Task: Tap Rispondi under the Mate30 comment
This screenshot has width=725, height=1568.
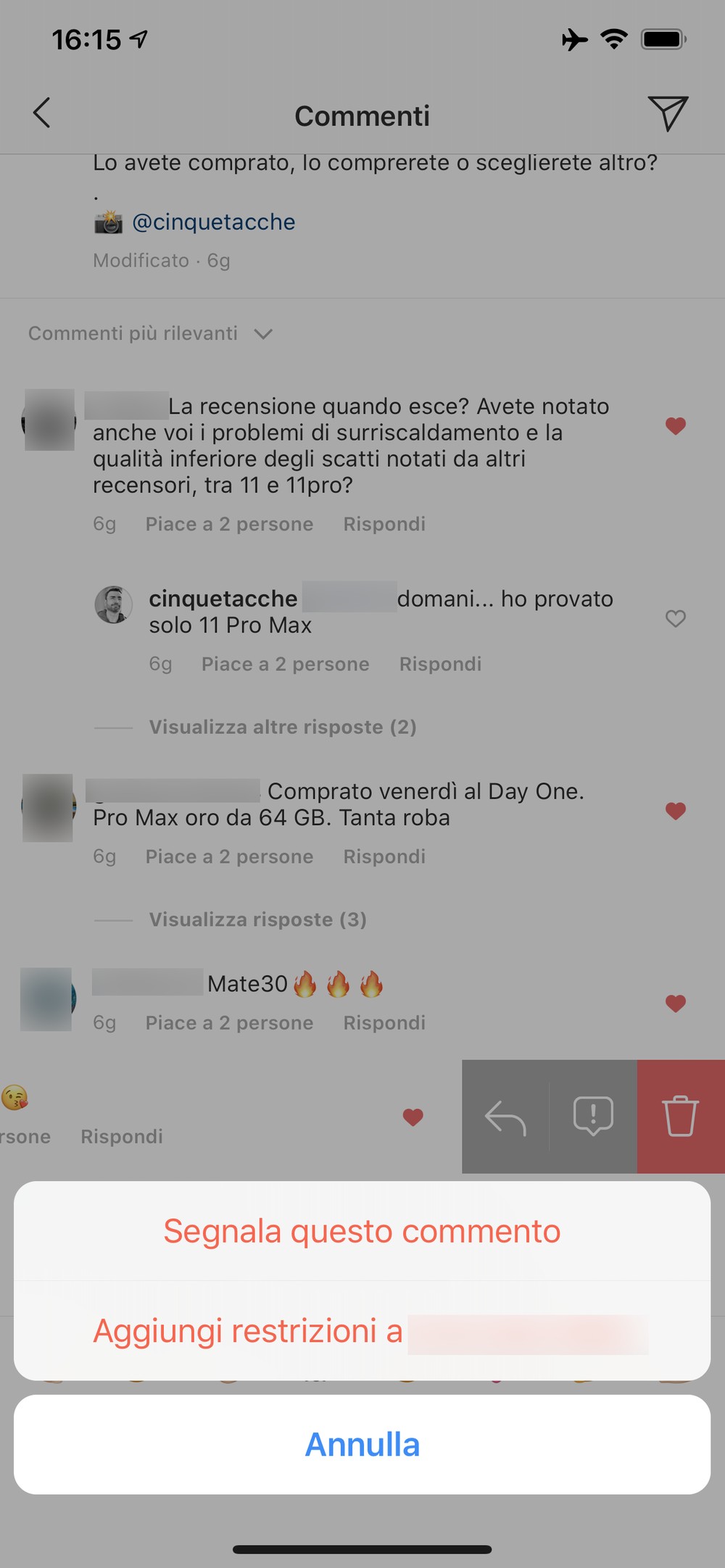Action: [384, 1022]
